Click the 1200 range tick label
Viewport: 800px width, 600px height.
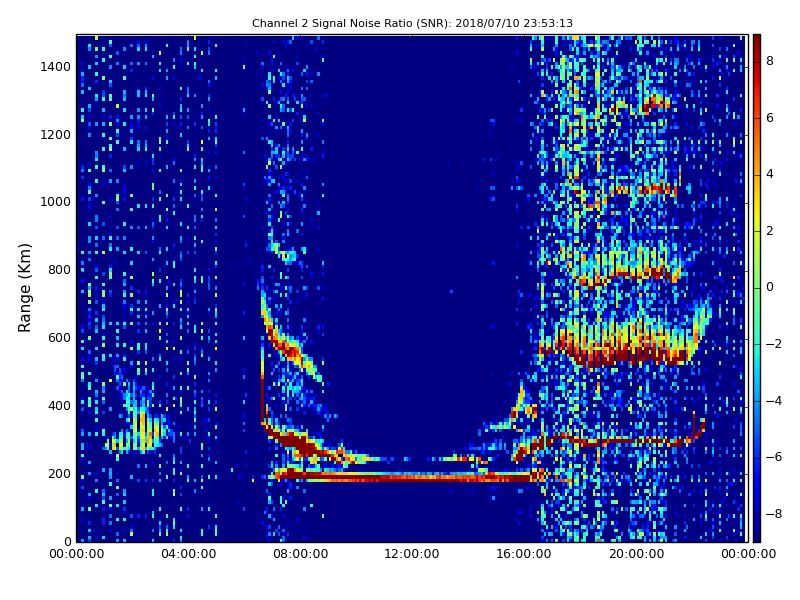click(55, 135)
